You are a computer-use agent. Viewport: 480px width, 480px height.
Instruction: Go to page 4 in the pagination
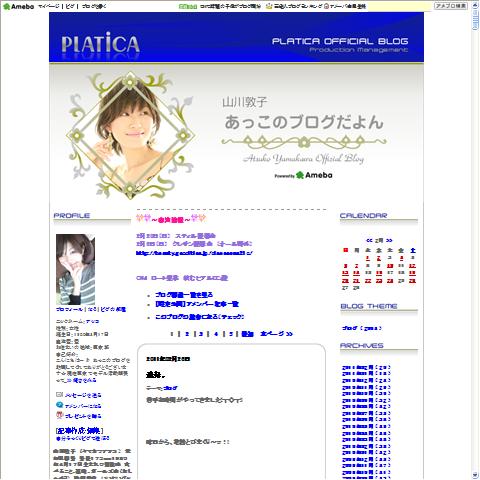[216, 334]
